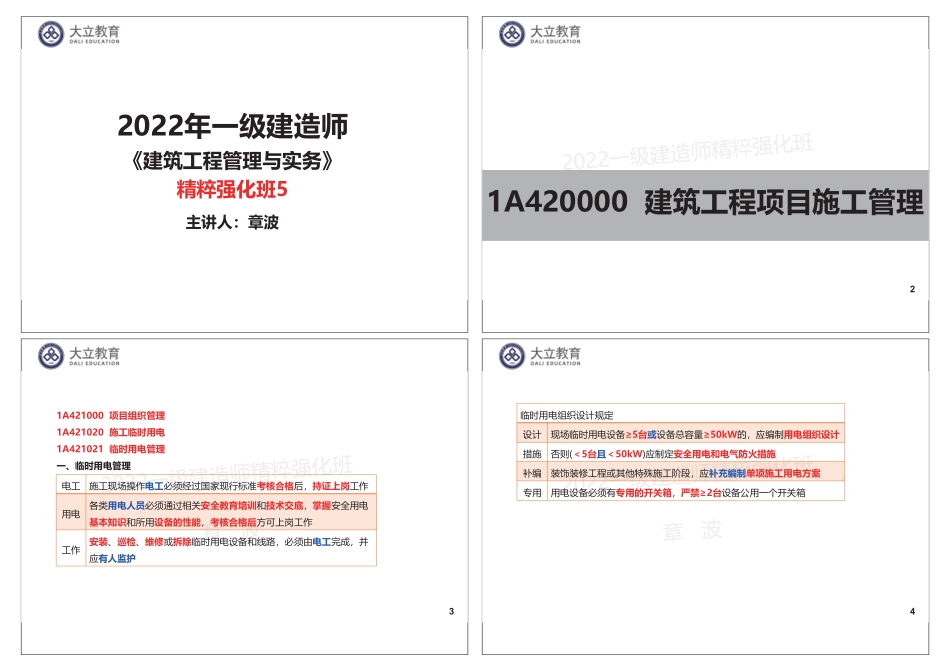The height and width of the screenshot is (672, 950).
Task: Click the title 2022年一级建造师
Action: [232, 127]
